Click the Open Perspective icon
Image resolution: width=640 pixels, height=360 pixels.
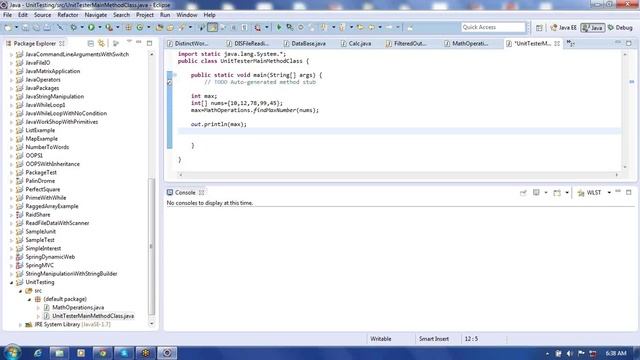[x=539, y=28]
